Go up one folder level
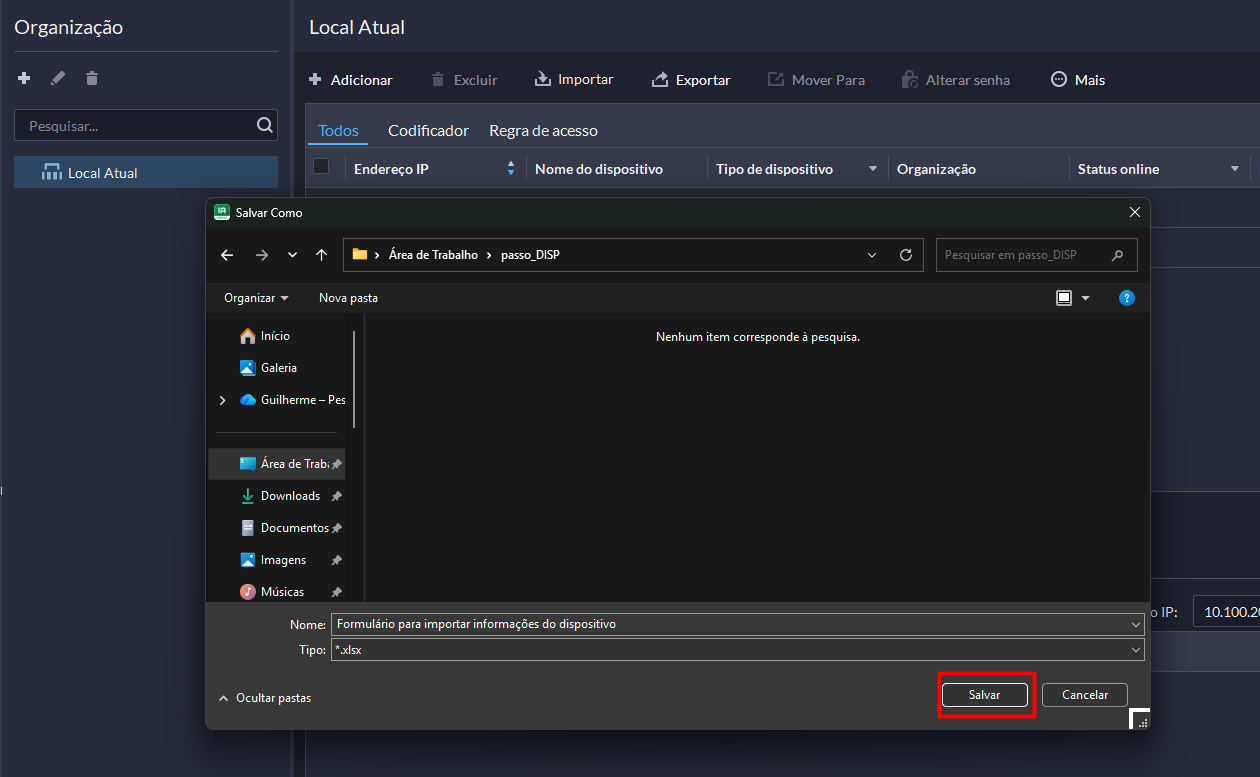Screen dimensions: 1260x777 (321, 255)
